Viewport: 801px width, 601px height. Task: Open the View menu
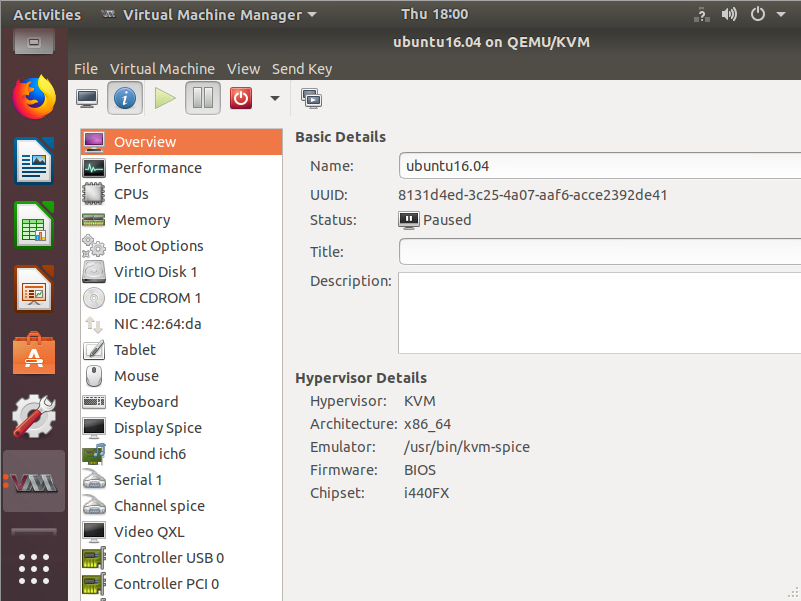pos(244,68)
